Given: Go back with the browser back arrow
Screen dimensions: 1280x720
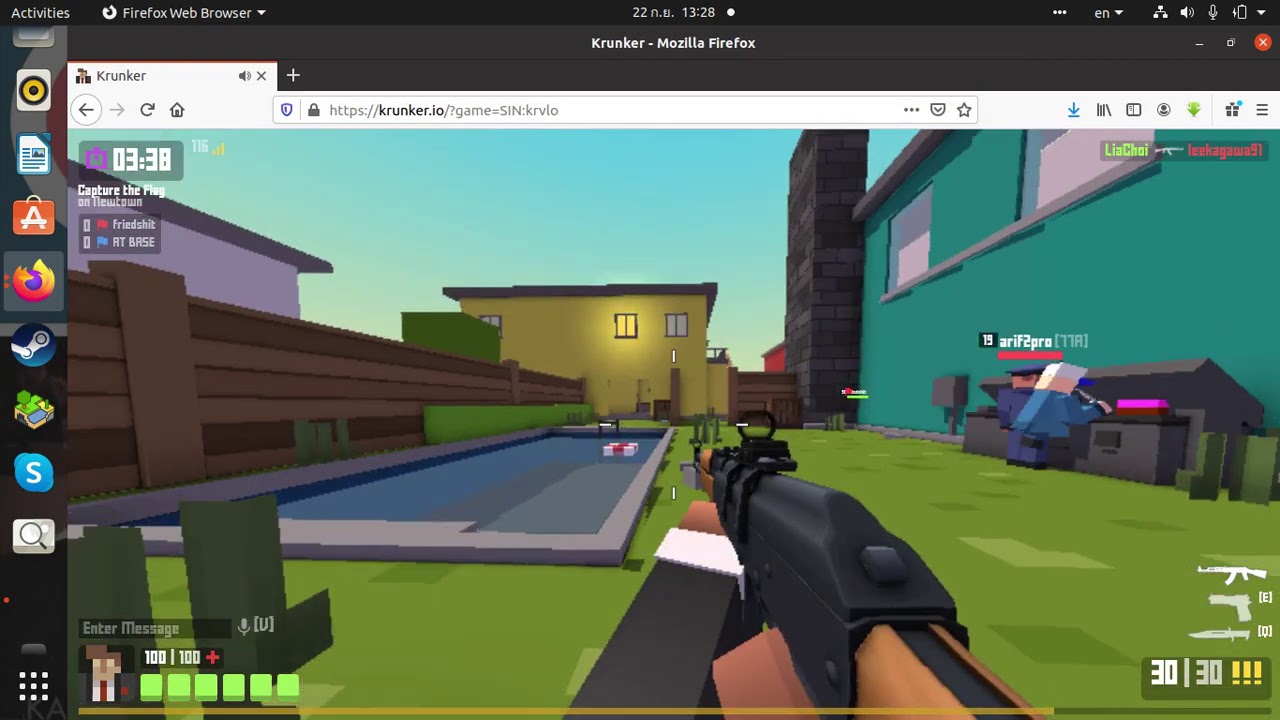Looking at the screenshot, I should [86, 110].
